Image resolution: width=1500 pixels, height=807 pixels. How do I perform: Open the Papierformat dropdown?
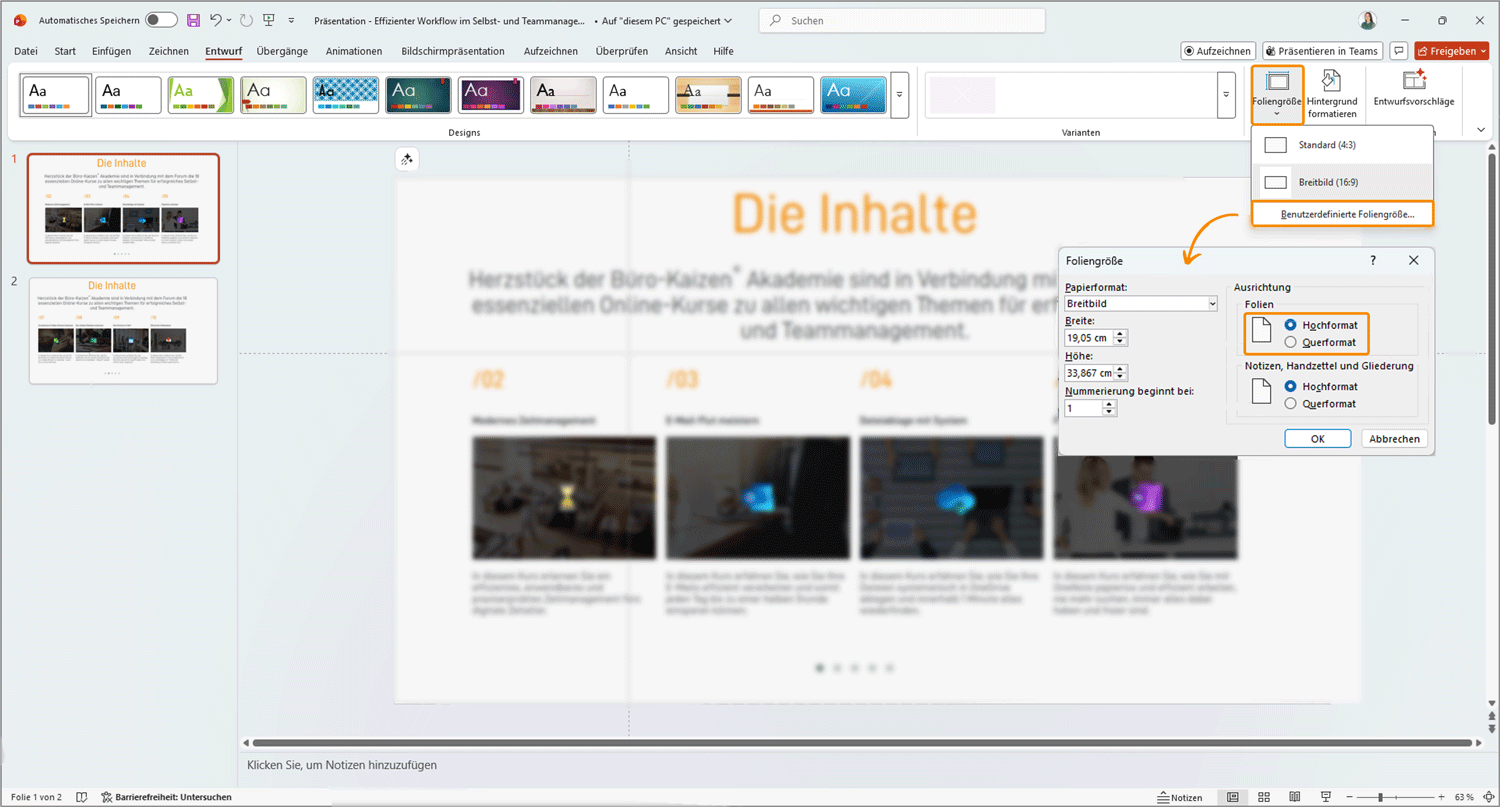tap(1213, 303)
